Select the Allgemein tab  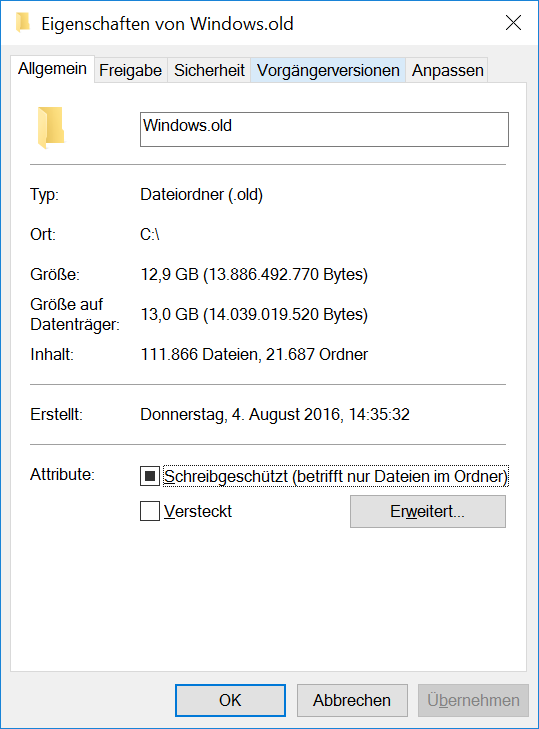pyautogui.click(x=53, y=69)
